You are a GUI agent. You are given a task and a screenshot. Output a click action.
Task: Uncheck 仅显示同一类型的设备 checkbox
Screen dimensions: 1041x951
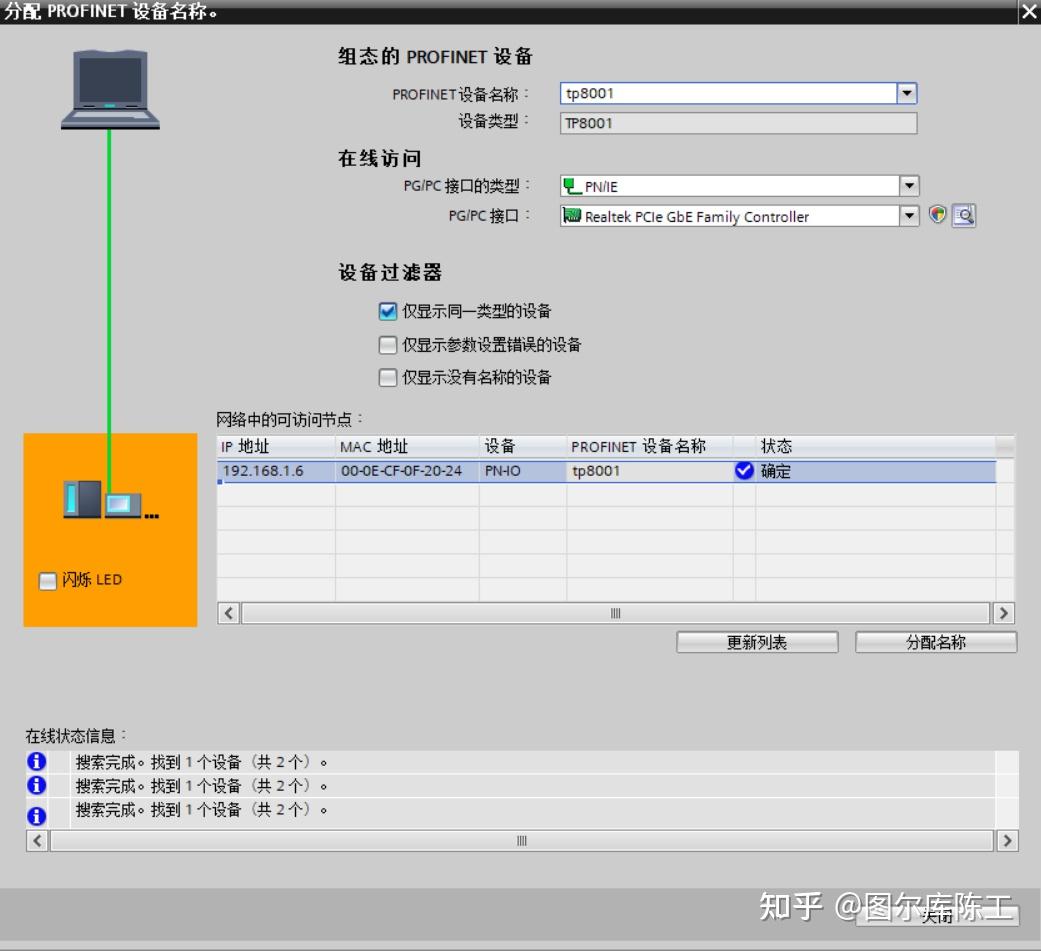point(388,311)
